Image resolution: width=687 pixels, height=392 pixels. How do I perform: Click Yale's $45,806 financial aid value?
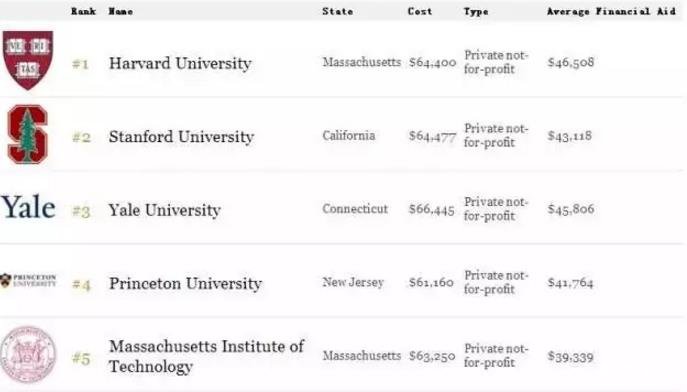coord(571,209)
